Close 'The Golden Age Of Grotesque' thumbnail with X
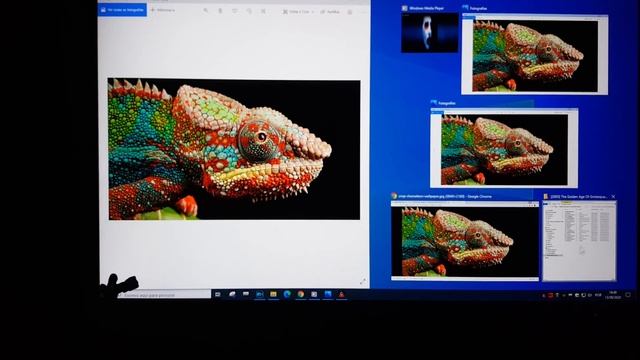This screenshot has width=640, height=360. [x=613, y=197]
